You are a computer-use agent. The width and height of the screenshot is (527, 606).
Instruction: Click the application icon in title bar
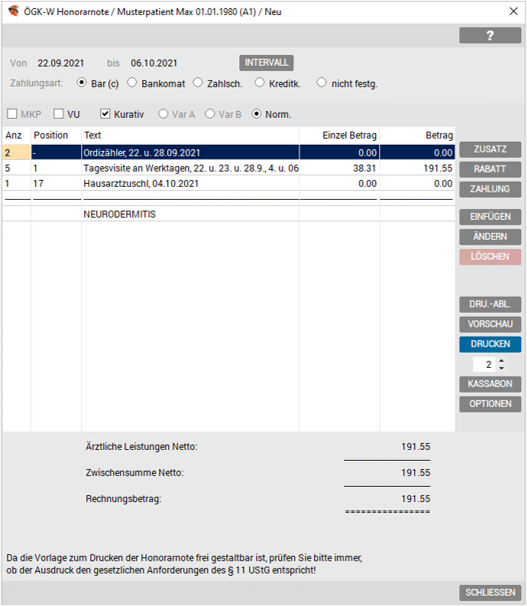pyautogui.click(x=14, y=11)
